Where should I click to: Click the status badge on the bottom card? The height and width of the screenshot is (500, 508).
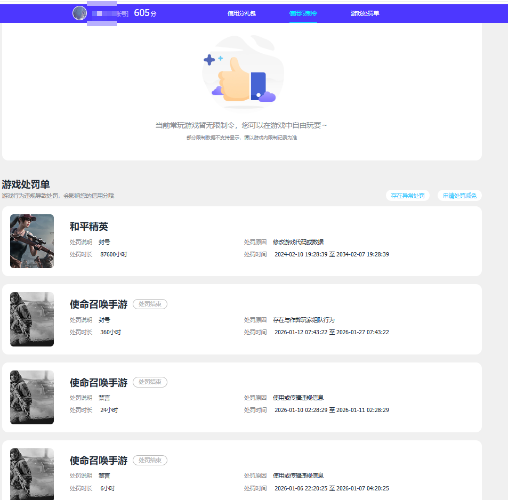click(150, 460)
